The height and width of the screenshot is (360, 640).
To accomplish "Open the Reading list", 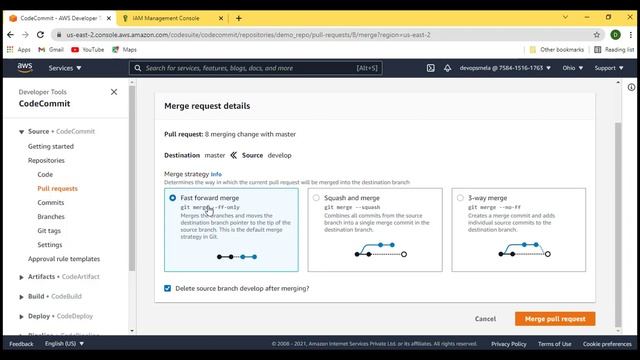I will 614,49.
